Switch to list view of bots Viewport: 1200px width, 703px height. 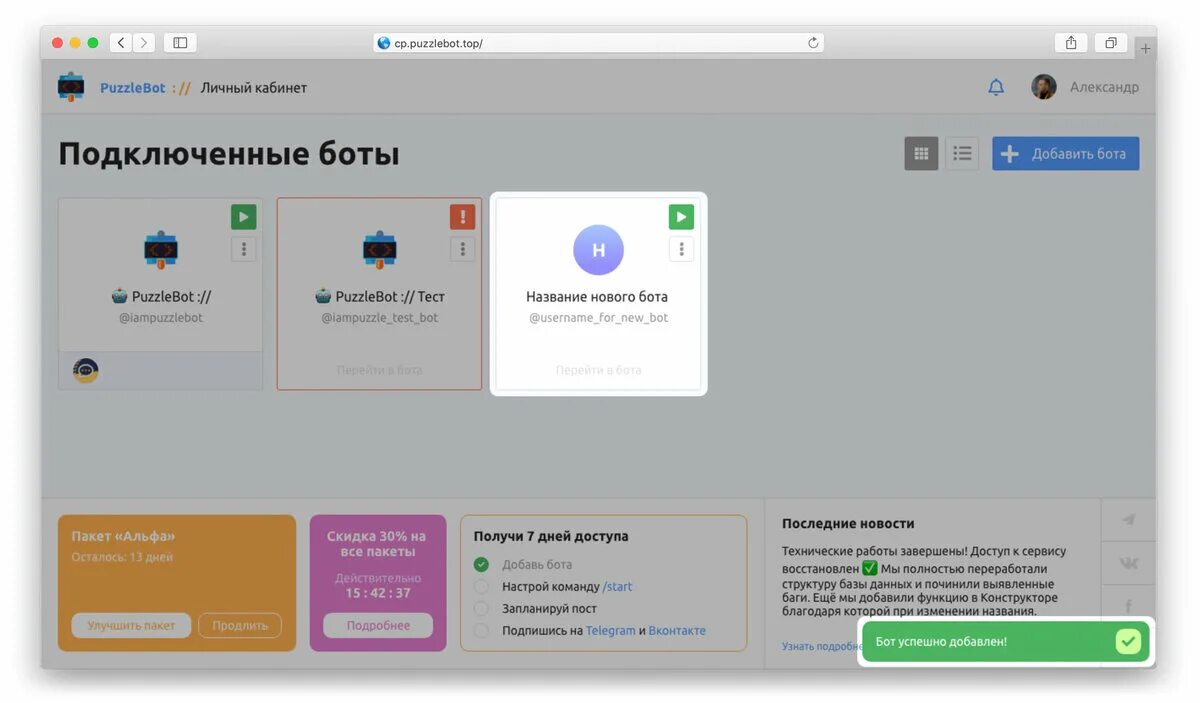tap(962, 154)
